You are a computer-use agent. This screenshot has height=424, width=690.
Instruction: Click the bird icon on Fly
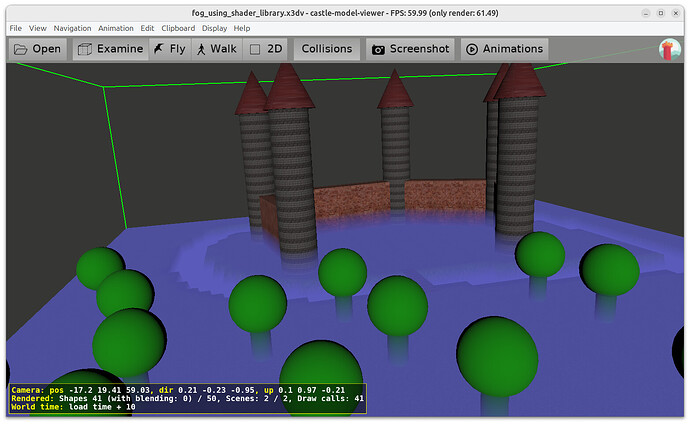click(x=158, y=49)
